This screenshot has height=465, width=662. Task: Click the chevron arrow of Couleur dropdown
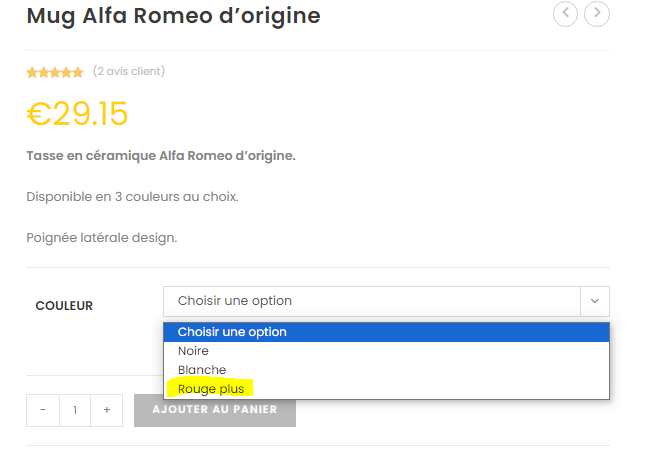tap(595, 301)
